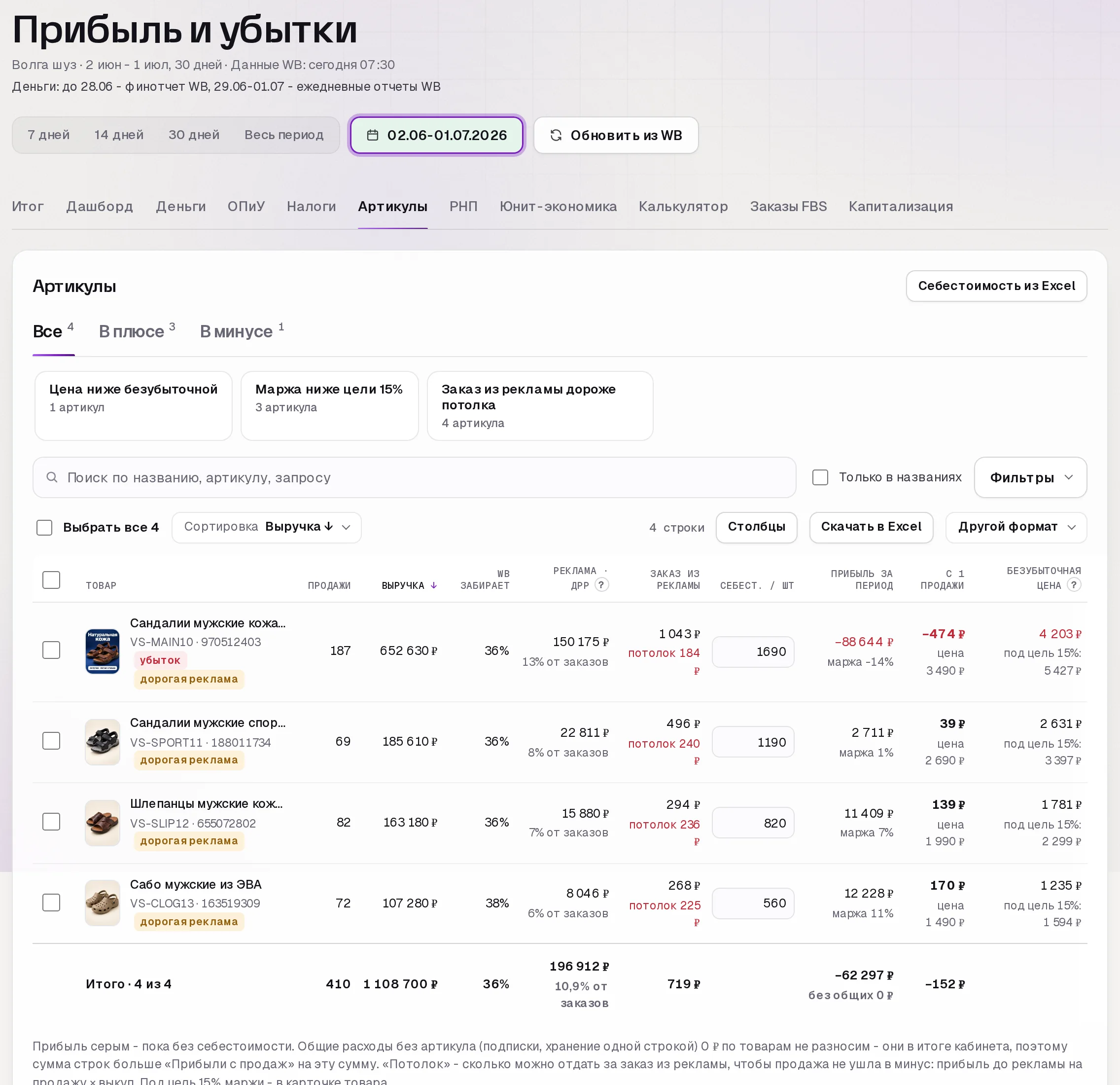Image resolution: width=1120 pixels, height=1085 pixels.
Task: Download table via Скачать в Excel
Action: point(871,527)
